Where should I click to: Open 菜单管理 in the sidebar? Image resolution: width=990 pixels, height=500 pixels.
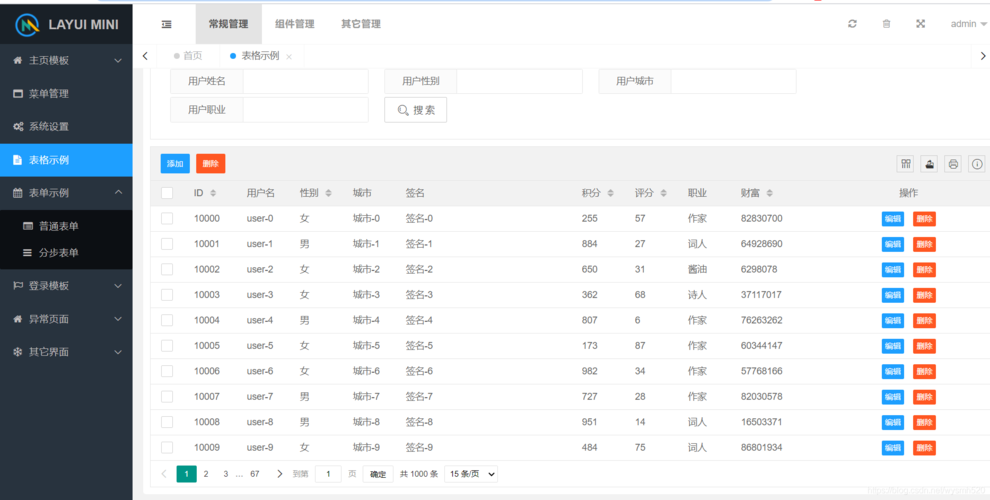[x=66, y=93]
